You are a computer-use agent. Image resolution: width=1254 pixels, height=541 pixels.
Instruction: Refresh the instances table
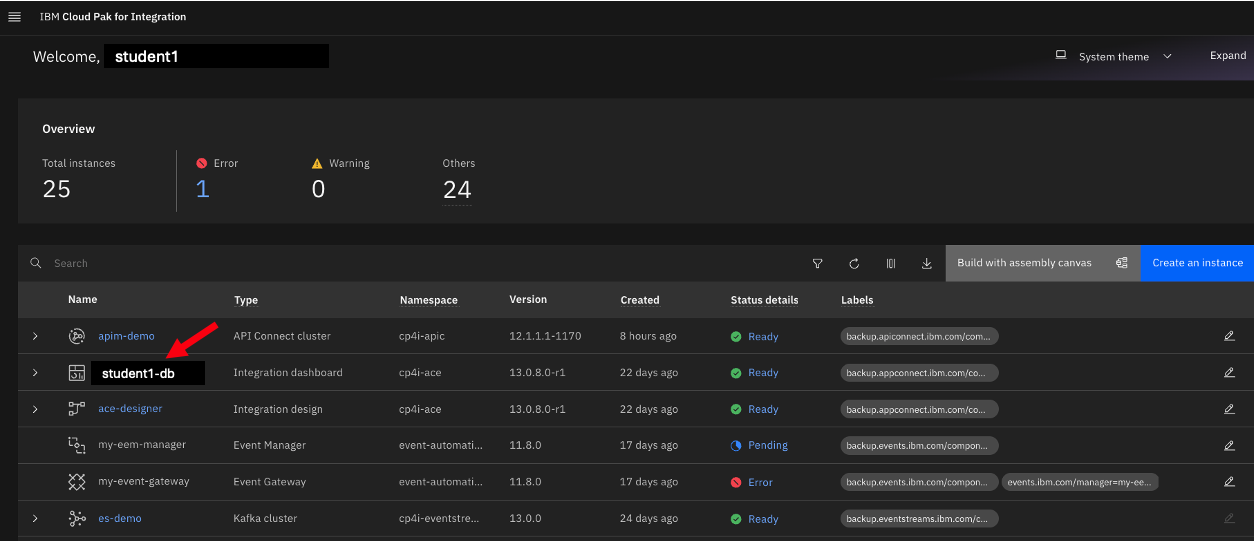[854, 263]
